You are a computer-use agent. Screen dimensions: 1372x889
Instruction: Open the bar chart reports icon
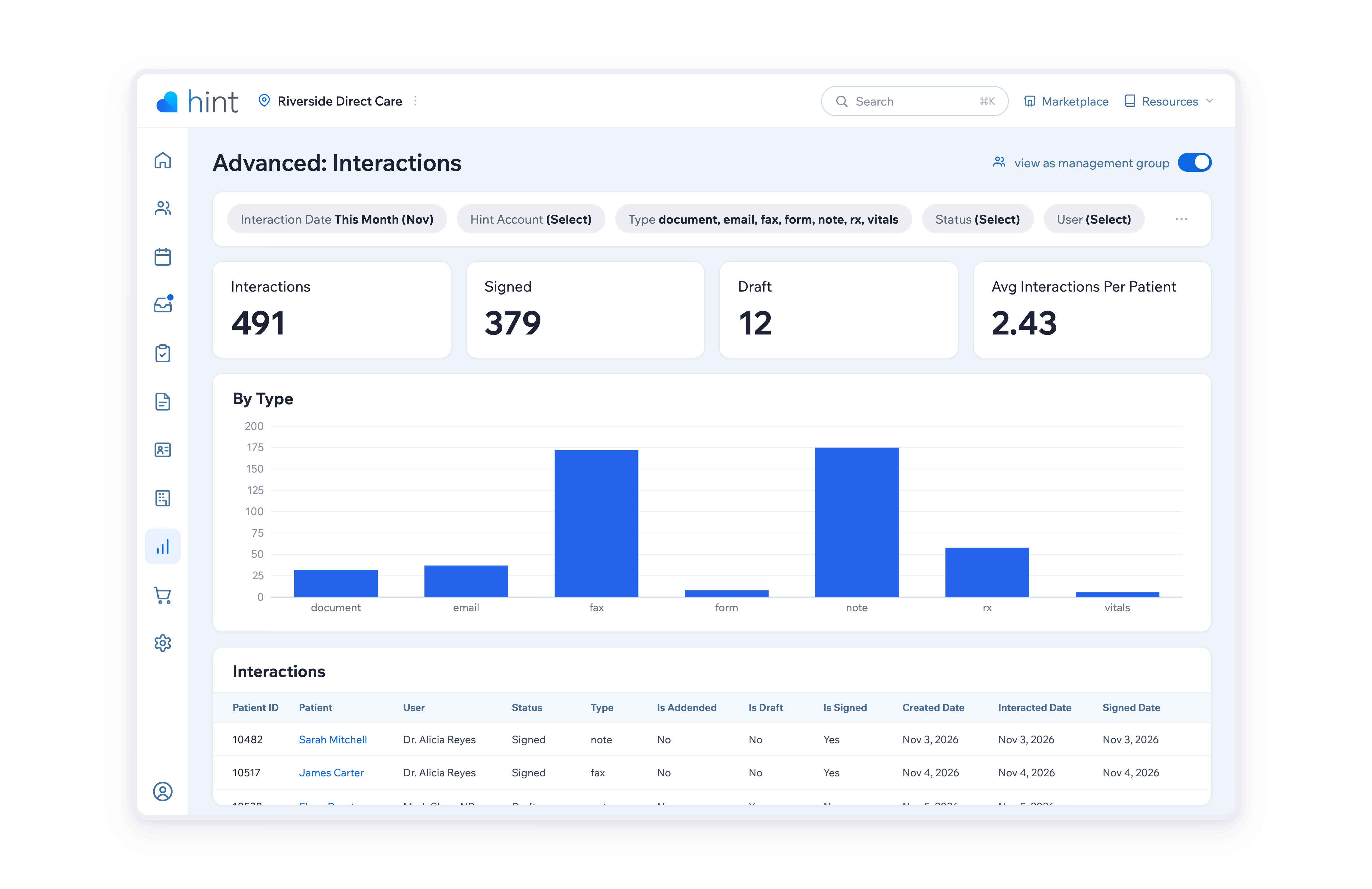click(162, 546)
